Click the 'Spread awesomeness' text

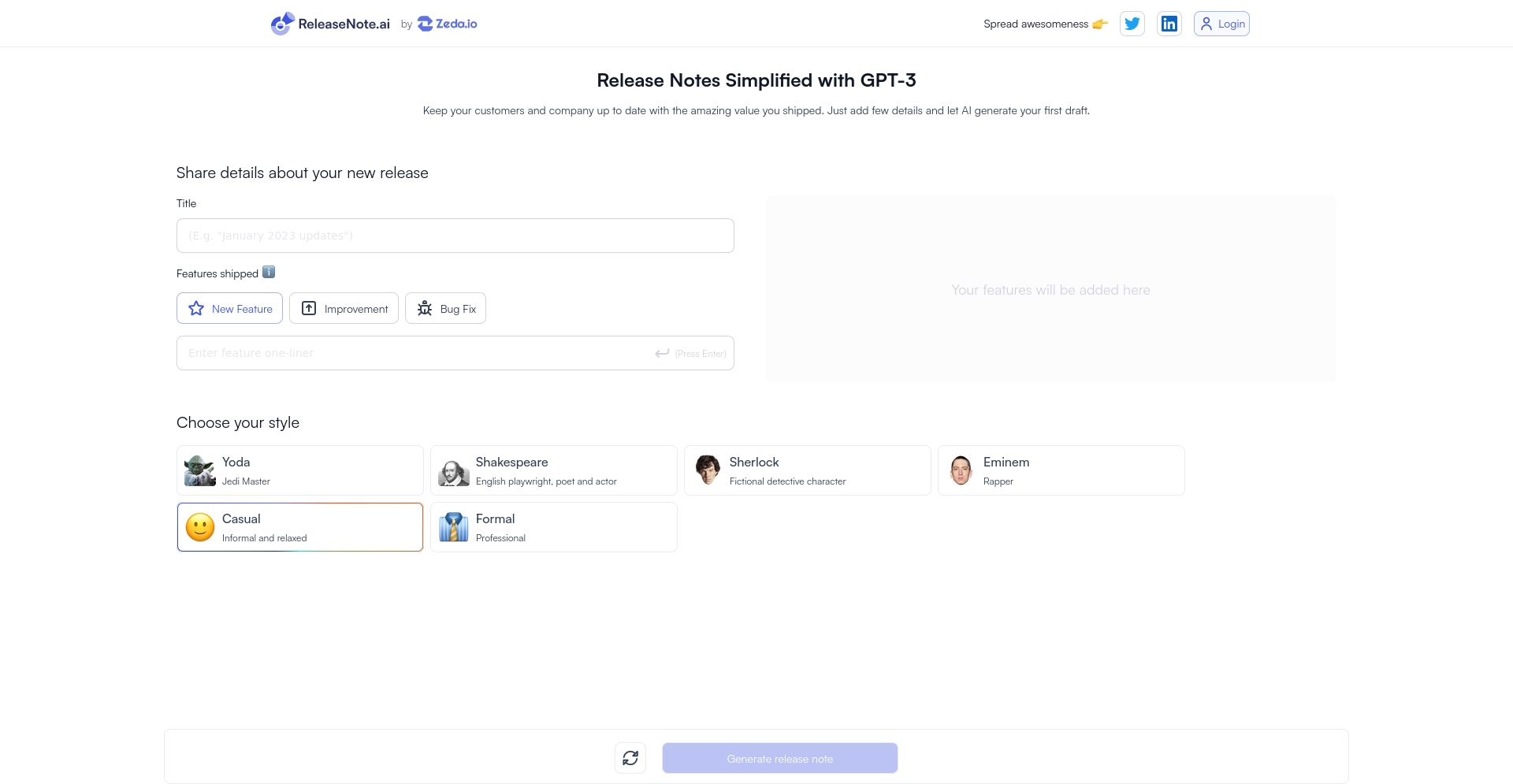click(1035, 24)
